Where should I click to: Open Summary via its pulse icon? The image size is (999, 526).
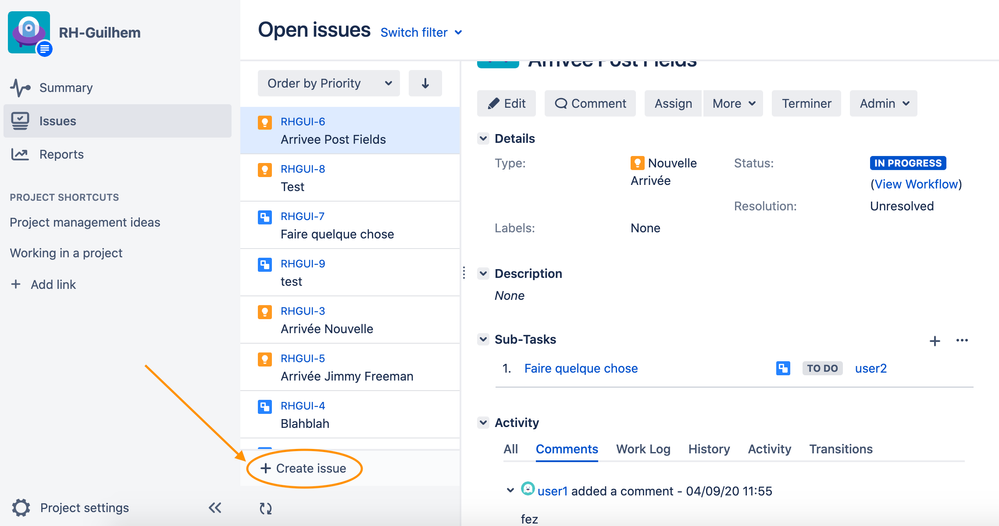click(x=20, y=88)
